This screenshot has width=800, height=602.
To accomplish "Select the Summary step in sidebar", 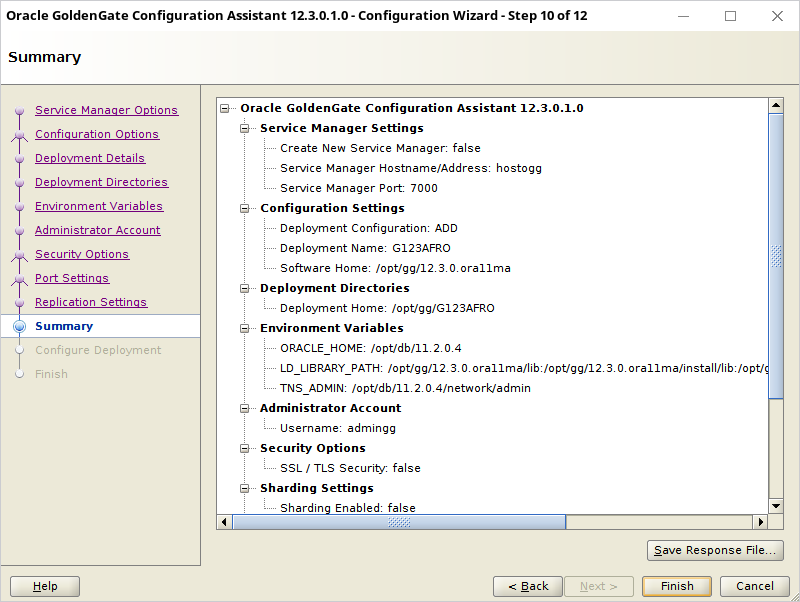I will point(64,326).
